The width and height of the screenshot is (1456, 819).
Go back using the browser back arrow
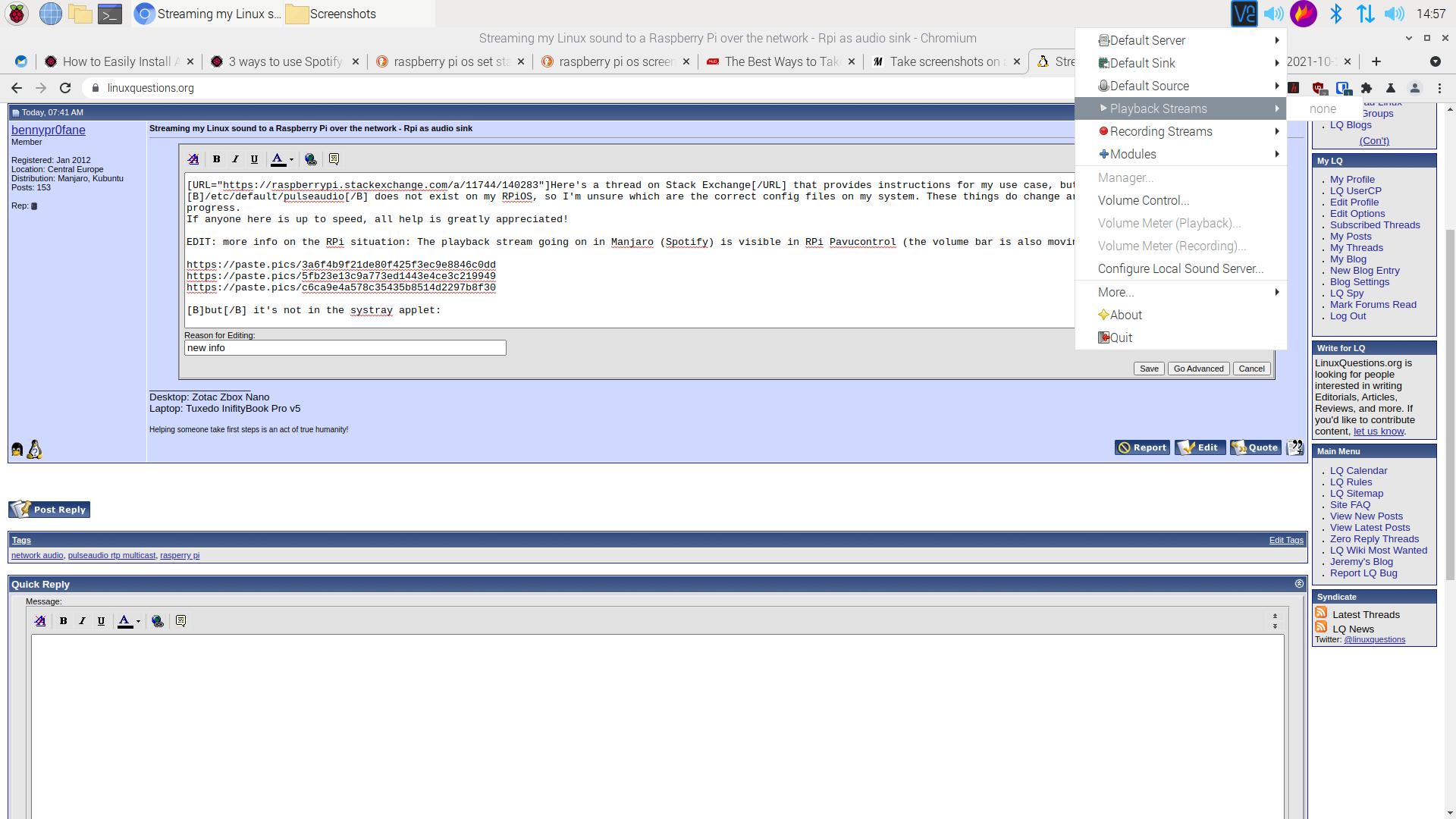point(17,88)
